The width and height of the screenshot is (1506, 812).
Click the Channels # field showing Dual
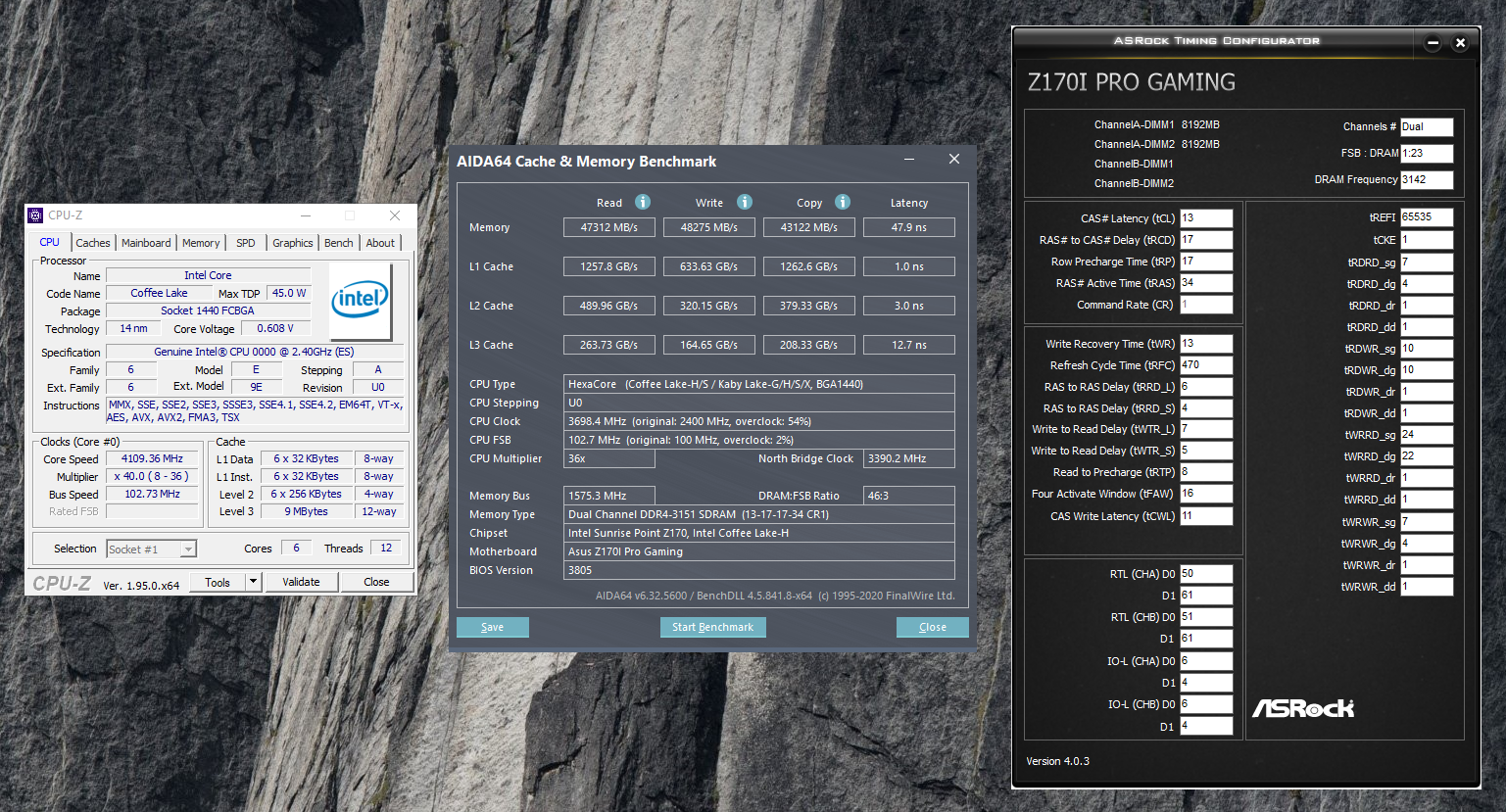click(1427, 127)
